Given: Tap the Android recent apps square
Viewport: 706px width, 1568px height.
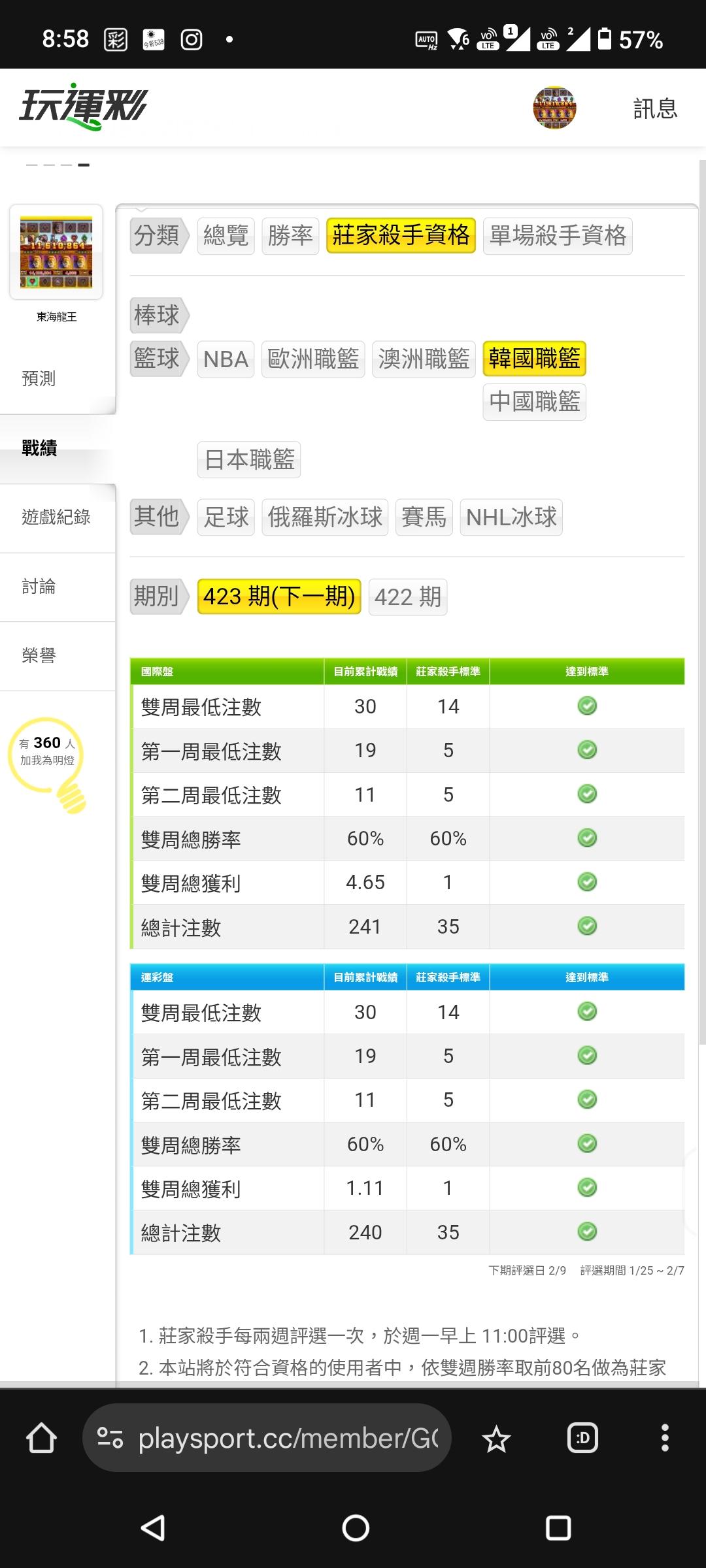Looking at the screenshot, I should tap(558, 1527).
